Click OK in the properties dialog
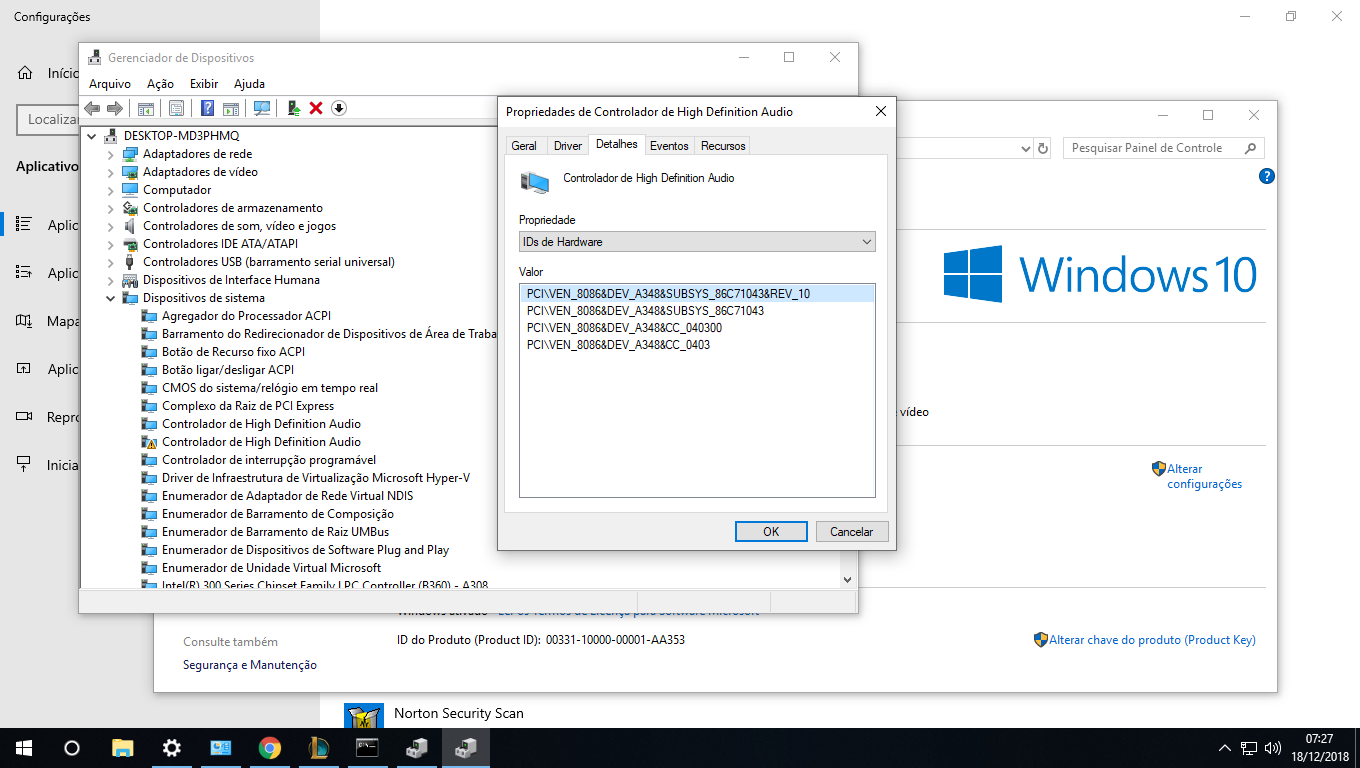The height and width of the screenshot is (768, 1360). tap(771, 532)
